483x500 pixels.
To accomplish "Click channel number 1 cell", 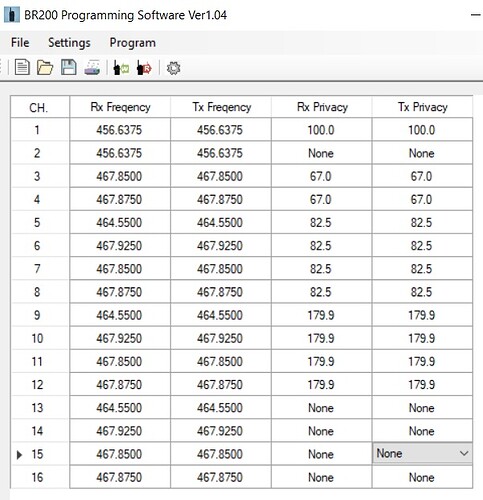I will 40,130.
